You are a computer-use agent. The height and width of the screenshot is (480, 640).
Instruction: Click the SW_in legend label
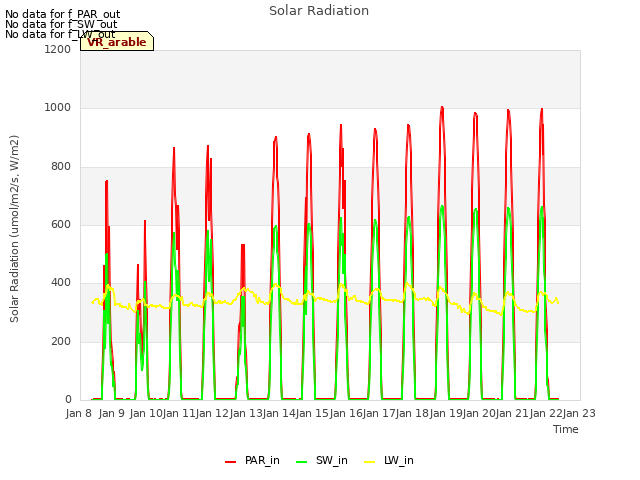pos(331,460)
